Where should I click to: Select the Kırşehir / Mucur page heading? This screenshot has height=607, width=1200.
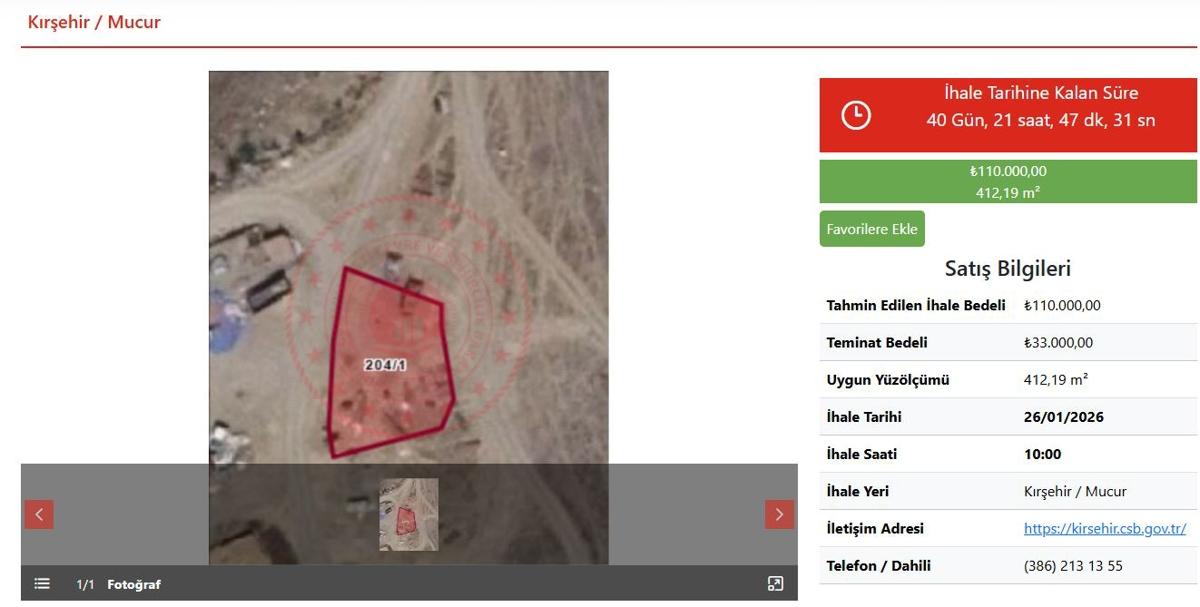pos(94,22)
